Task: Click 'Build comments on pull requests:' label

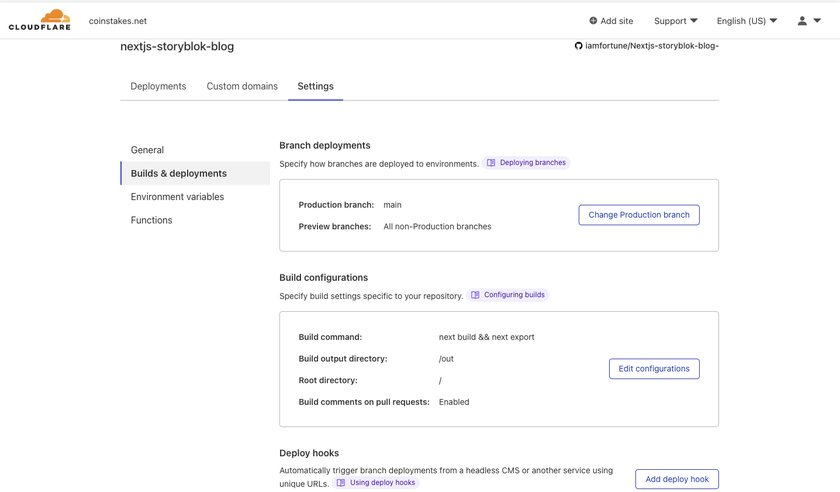Action: pos(364,402)
